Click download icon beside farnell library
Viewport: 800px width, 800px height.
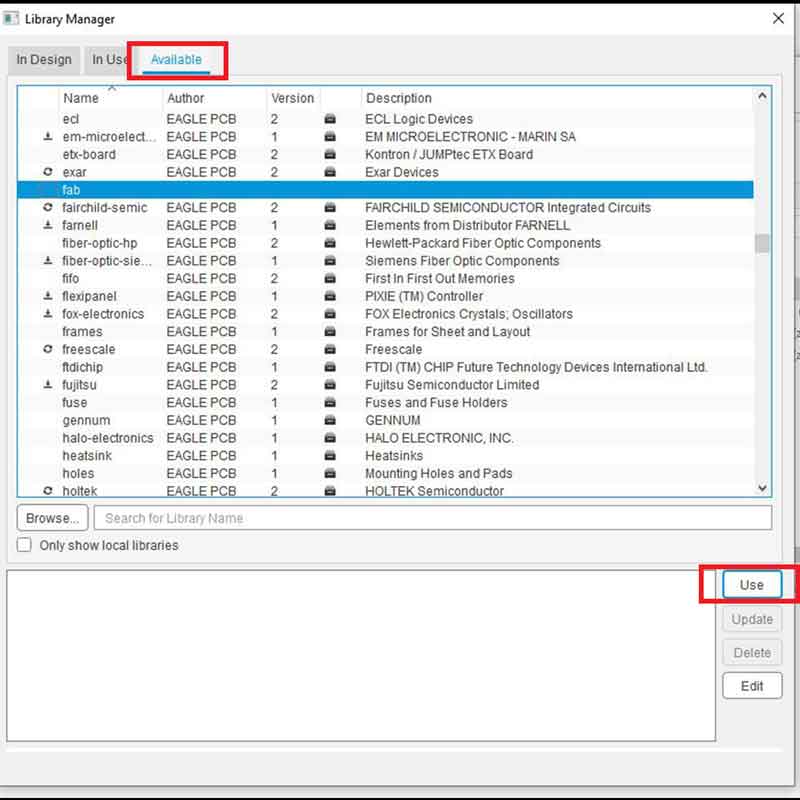[48, 225]
